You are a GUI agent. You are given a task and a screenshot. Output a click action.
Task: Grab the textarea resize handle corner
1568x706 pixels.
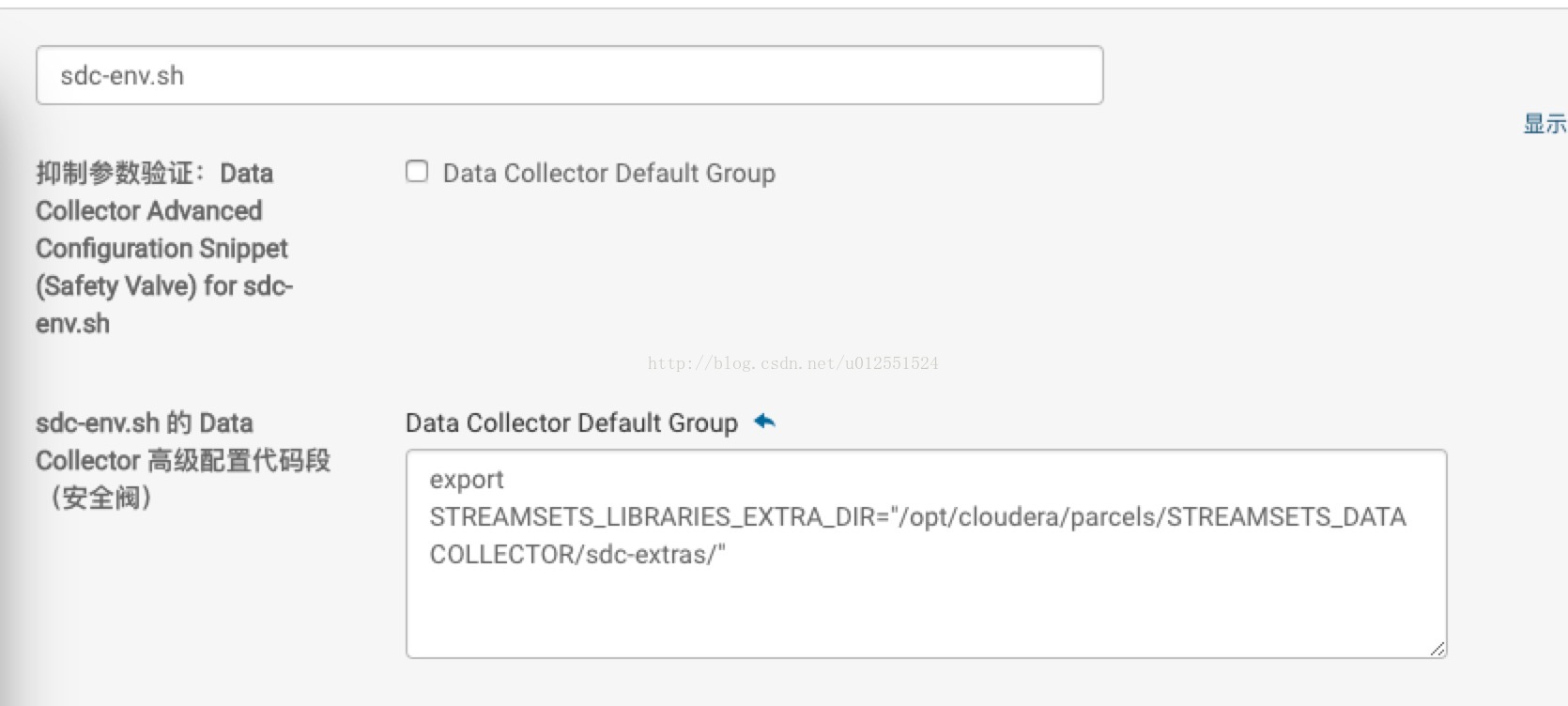[1437, 648]
